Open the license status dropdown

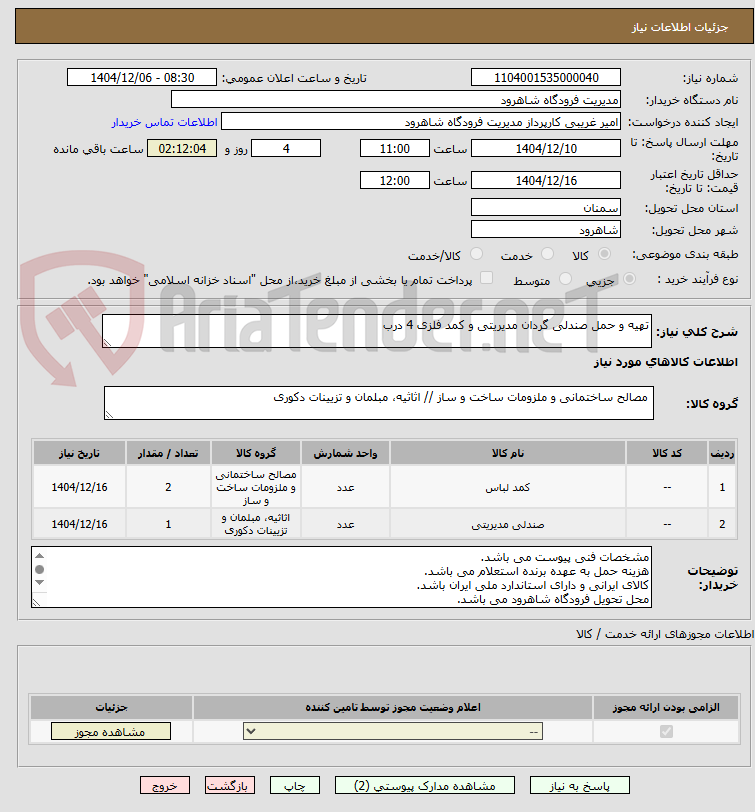(x=393, y=731)
